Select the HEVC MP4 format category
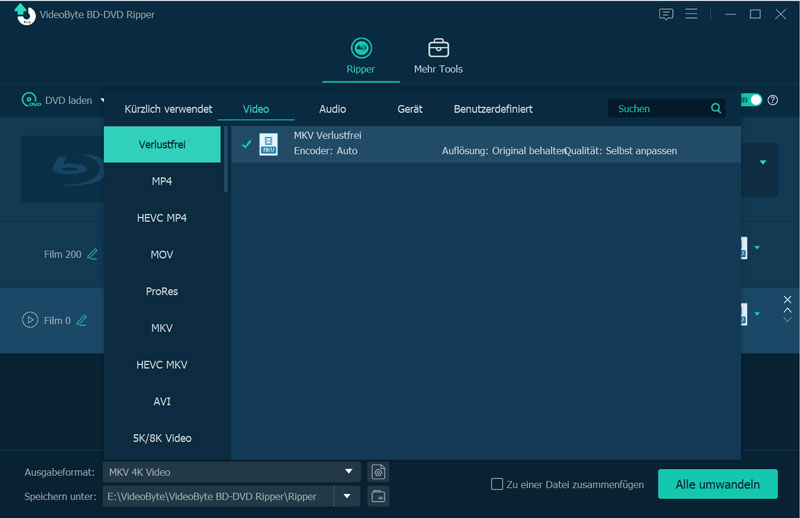The height and width of the screenshot is (518, 800). [162, 218]
